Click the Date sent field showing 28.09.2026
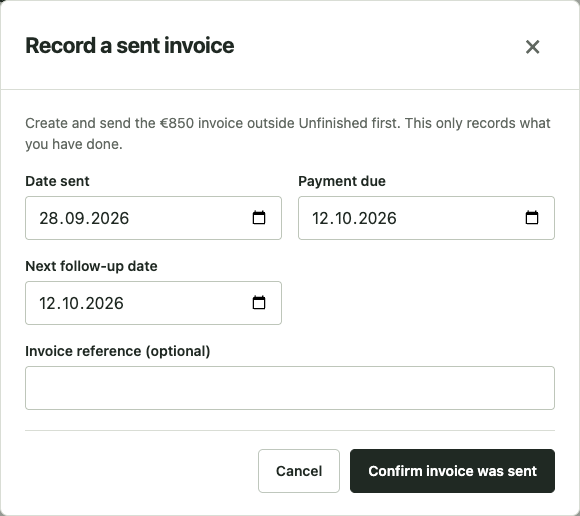Image resolution: width=580 pixels, height=516 pixels. pyautogui.click(x=154, y=218)
